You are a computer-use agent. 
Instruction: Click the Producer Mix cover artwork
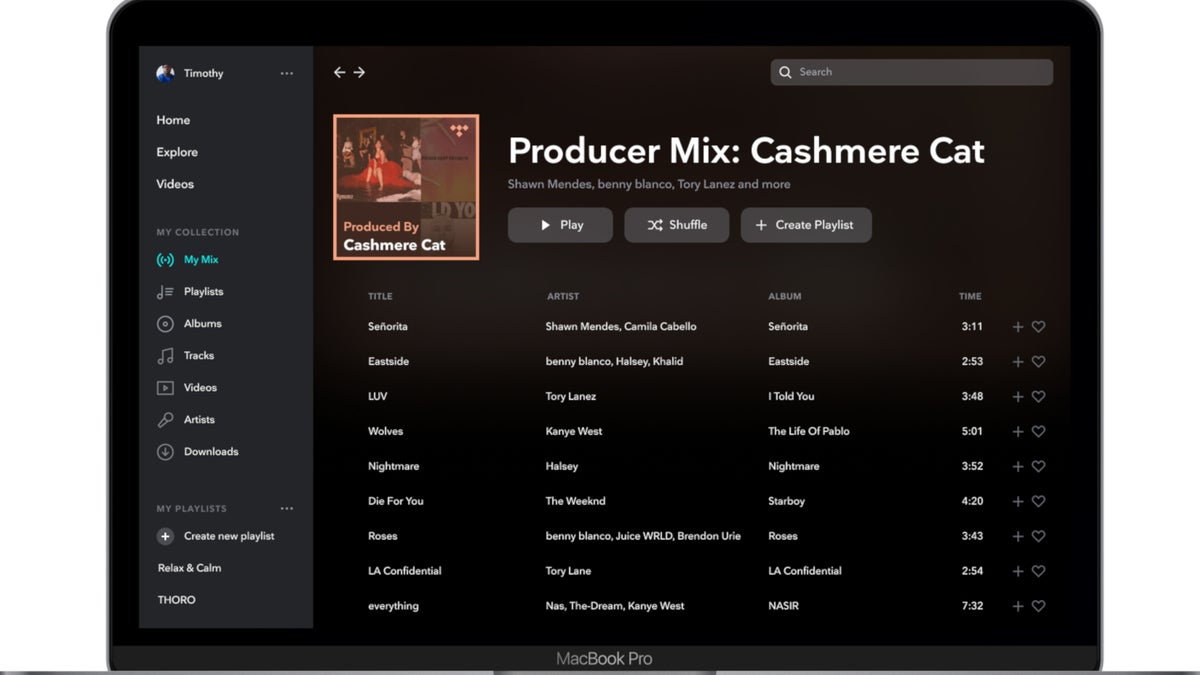tap(406, 187)
